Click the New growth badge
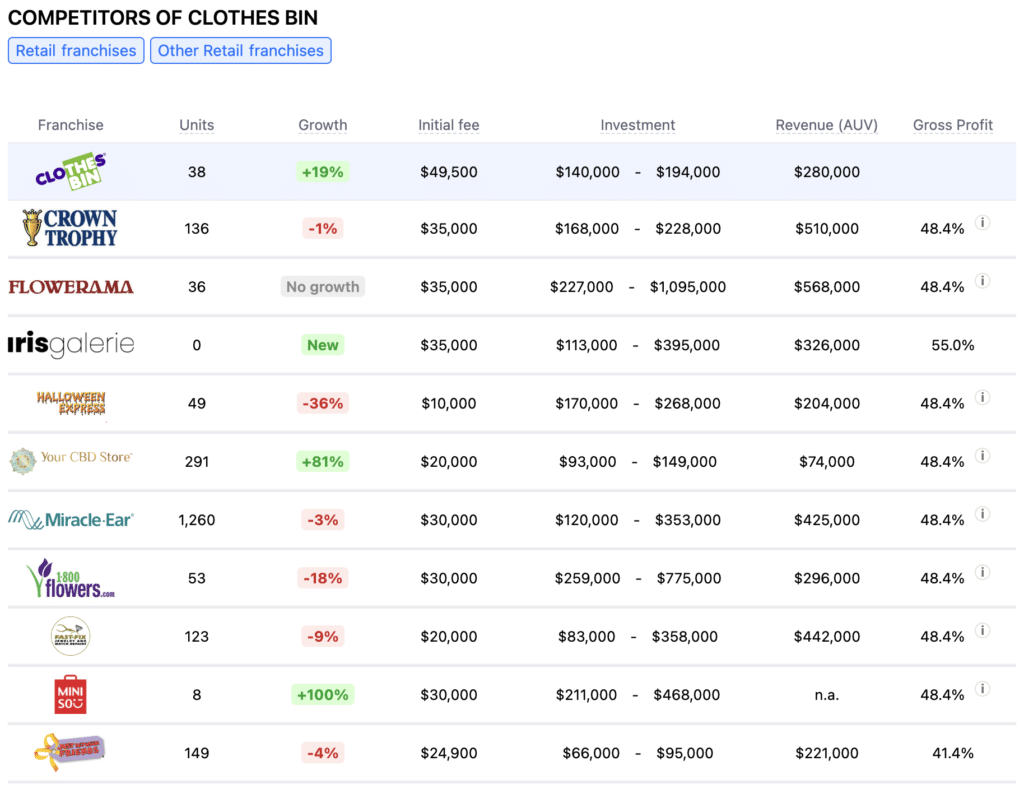Viewport: 1024px width, 798px height. [x=323, y=345]
